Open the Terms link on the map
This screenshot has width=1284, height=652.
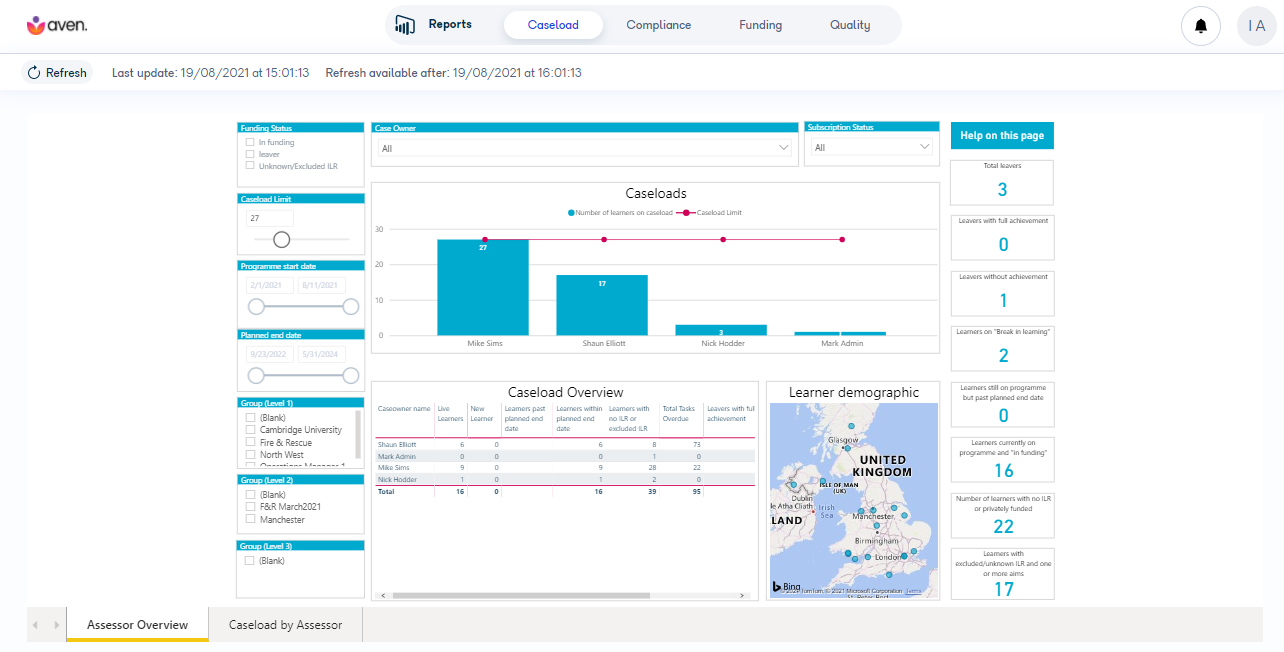[x=913, y=590]
